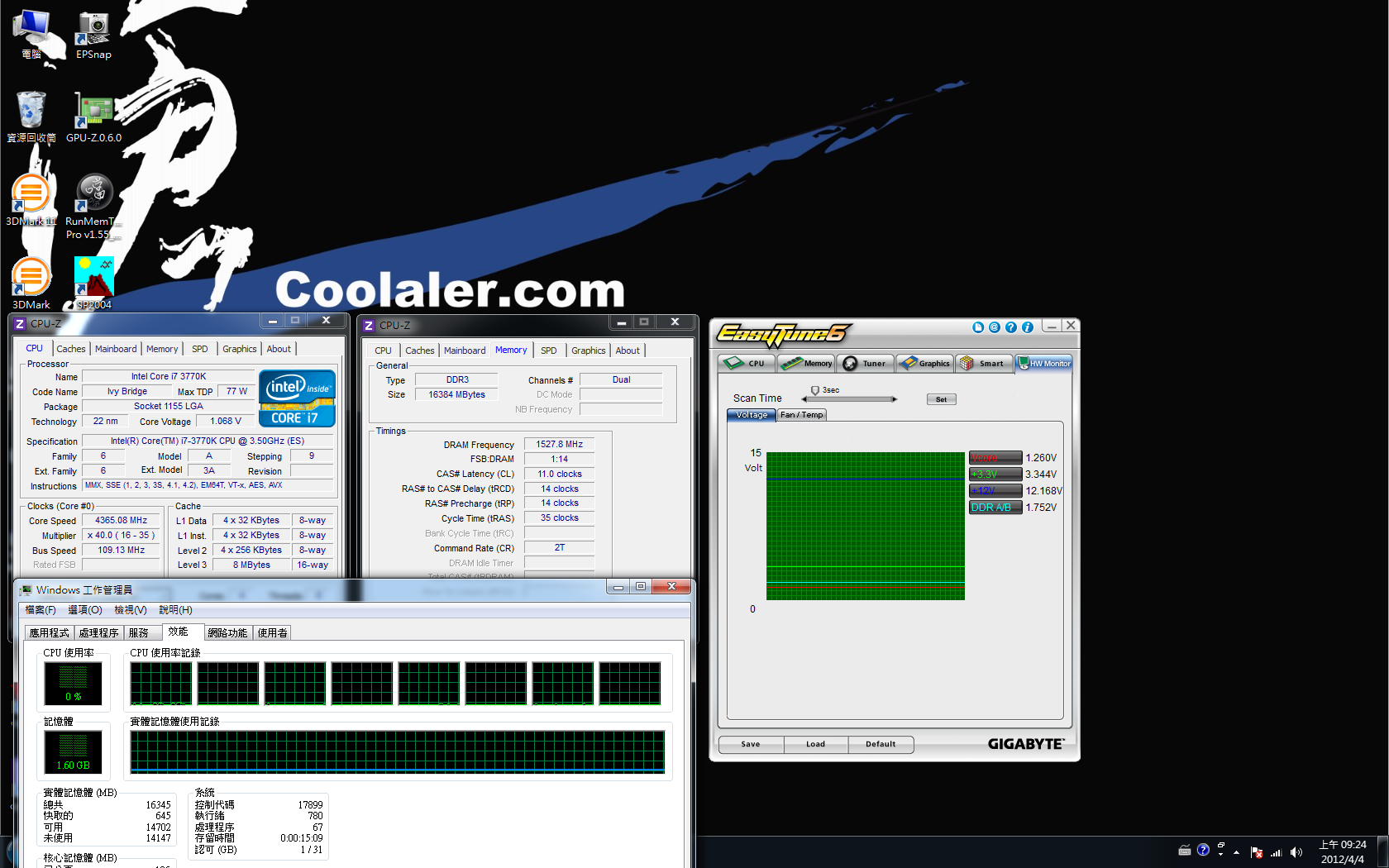
Task: Open the Task Manager view menu (檢視)
Action: tap(131, 610)
